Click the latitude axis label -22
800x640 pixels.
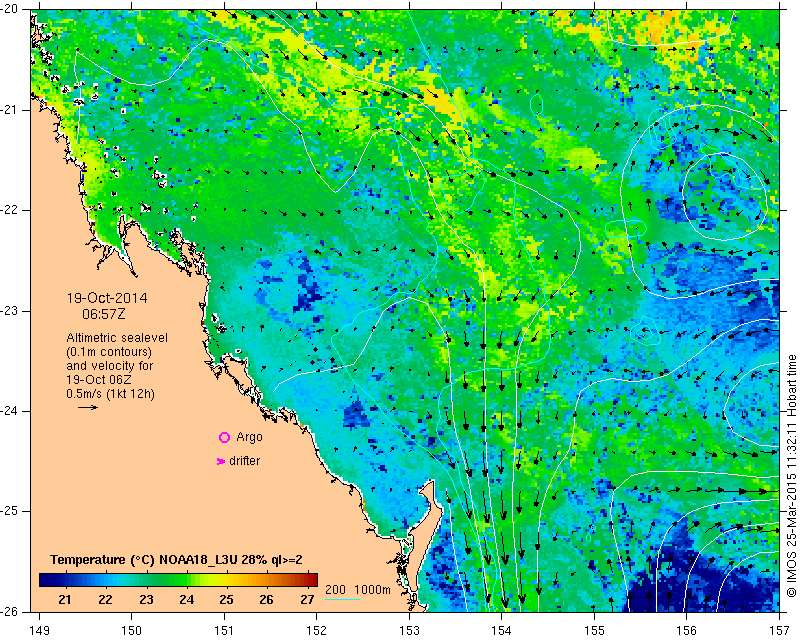pyautogui.click(x=10, y=210)
